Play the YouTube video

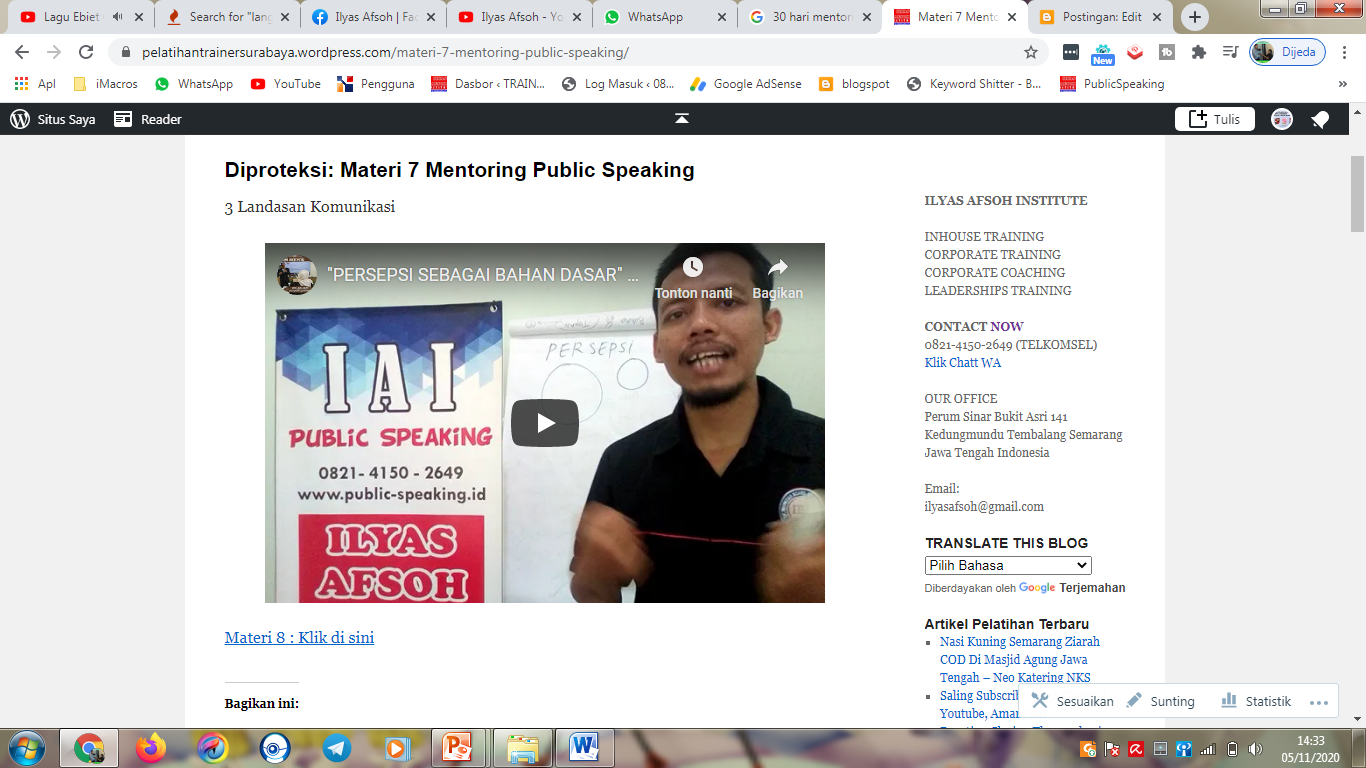pos(545,423)
